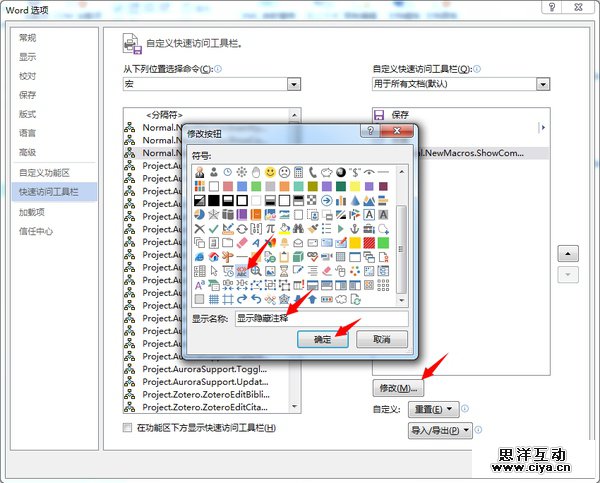This screenshot has height=483, width=600.
Task: Select the hourglass symbol icon
Action: pyautogui.click(x=284, y=271)
